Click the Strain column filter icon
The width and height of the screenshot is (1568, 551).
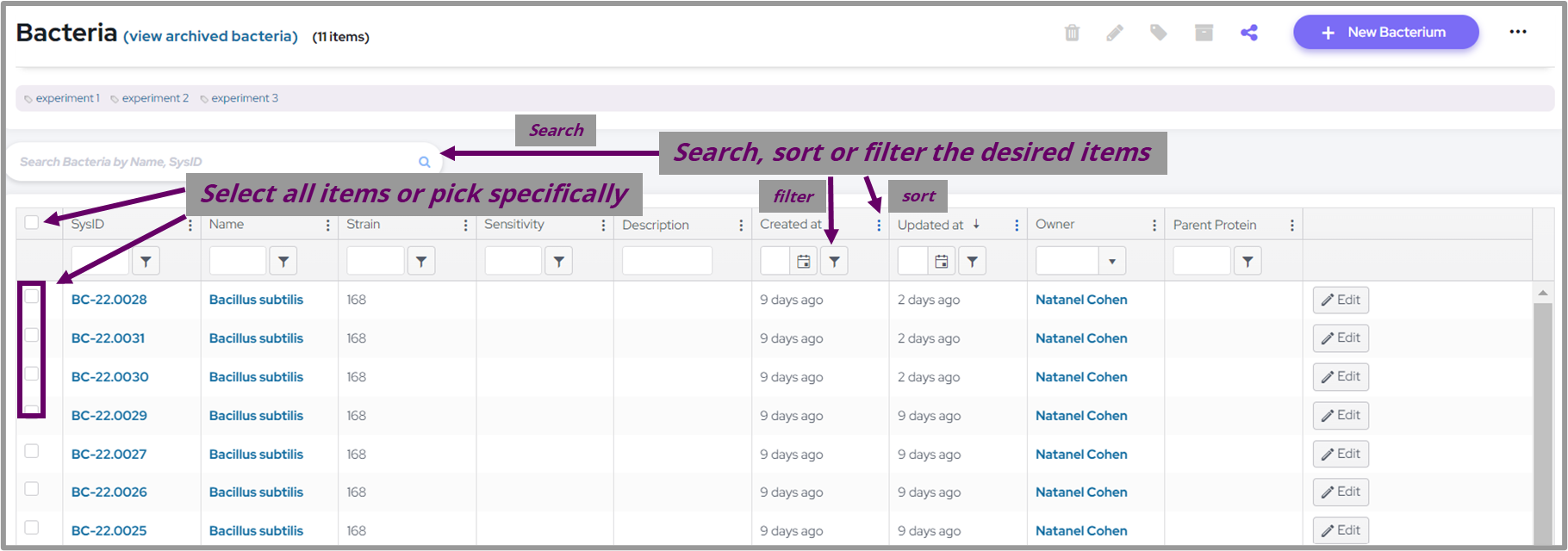coord(420,261)
